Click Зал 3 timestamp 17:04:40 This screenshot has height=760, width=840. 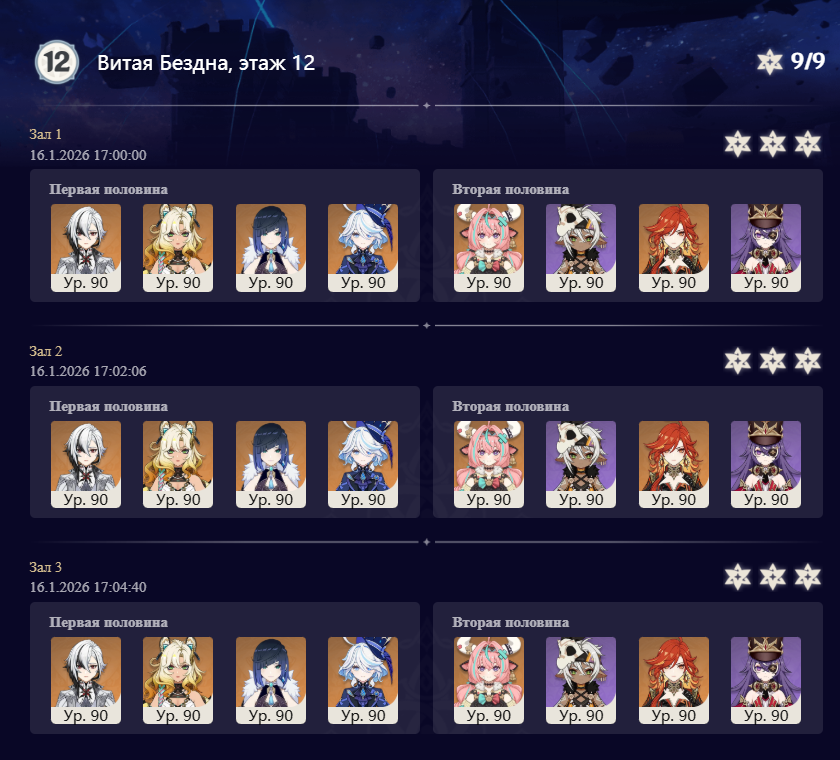pos(88,587)
